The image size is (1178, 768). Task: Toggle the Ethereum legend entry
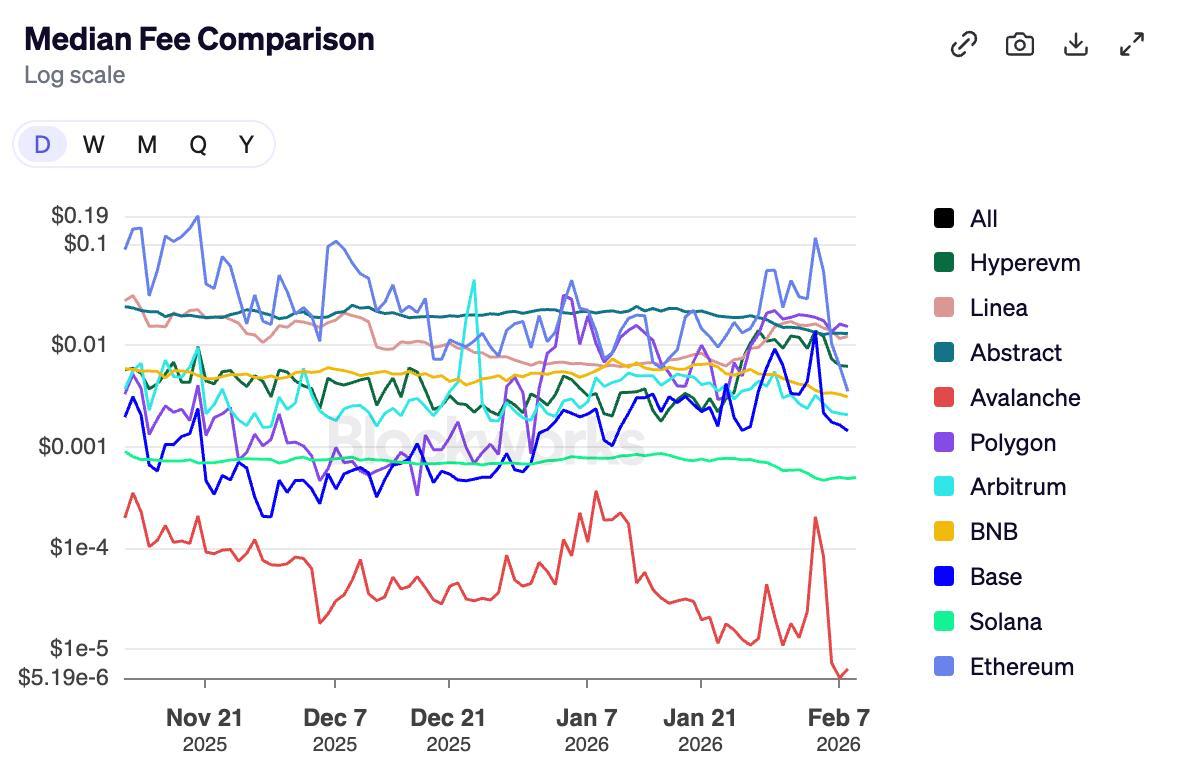pos(1021,667)
